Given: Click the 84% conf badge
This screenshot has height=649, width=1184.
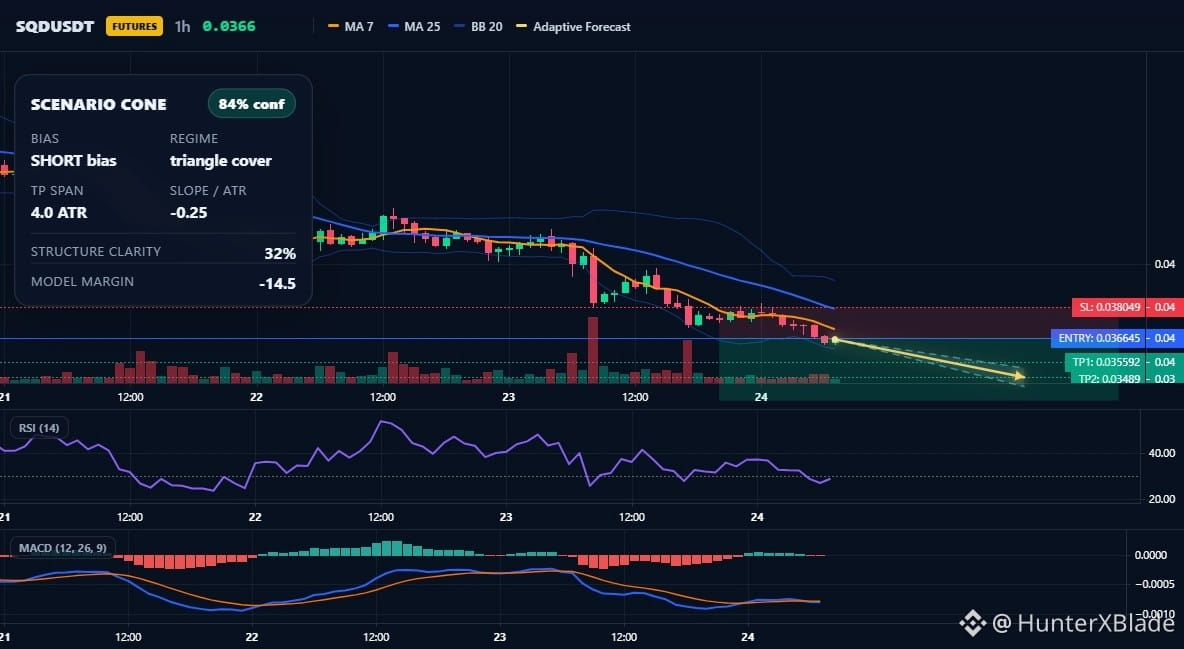Looking at the screenshot, I should (251, 104).
